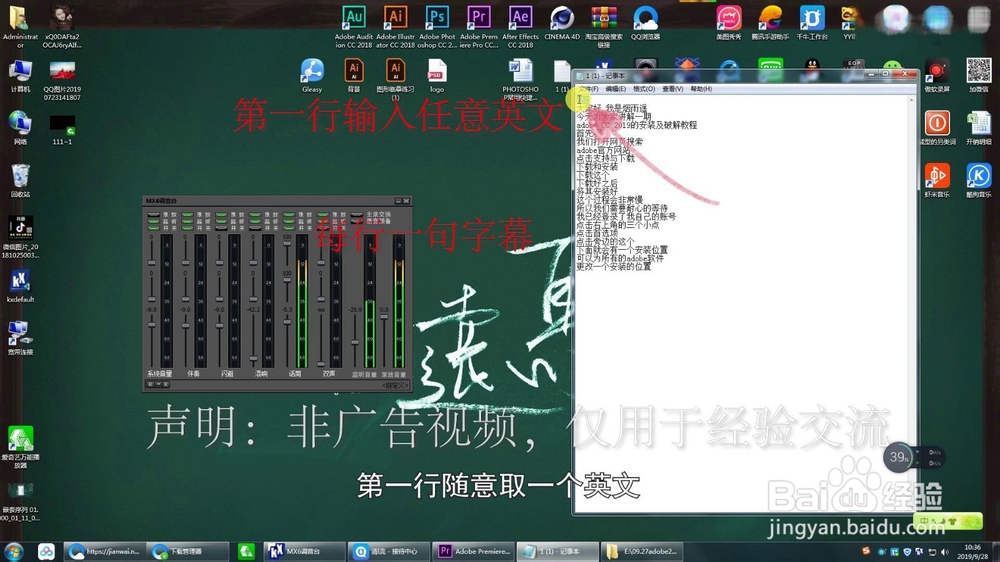Minimize the MX6调音台 mixer window
Image resolution: width=1000 pixels, height=562 pixels.
[x=398, y=201]
